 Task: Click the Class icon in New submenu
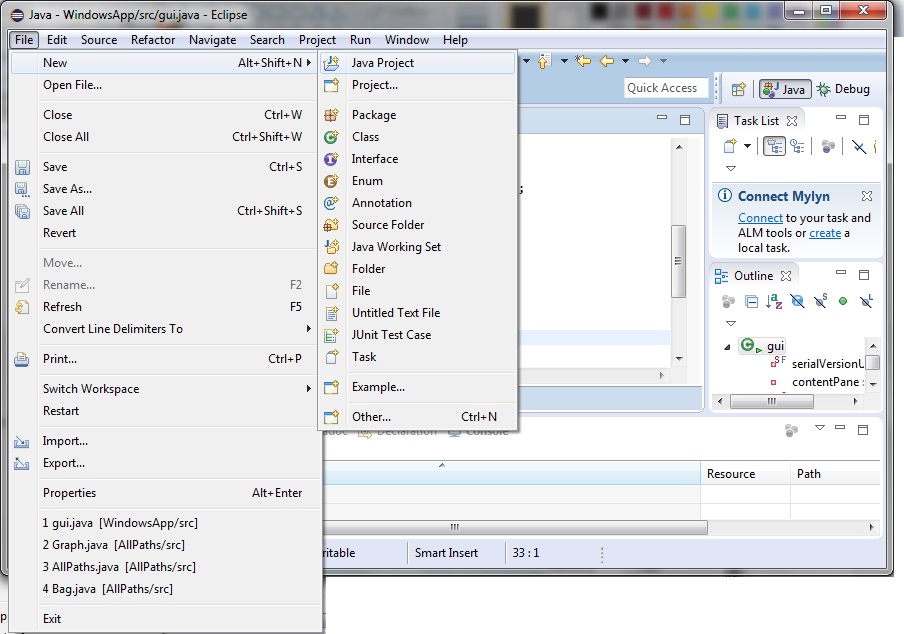[332, 137]
